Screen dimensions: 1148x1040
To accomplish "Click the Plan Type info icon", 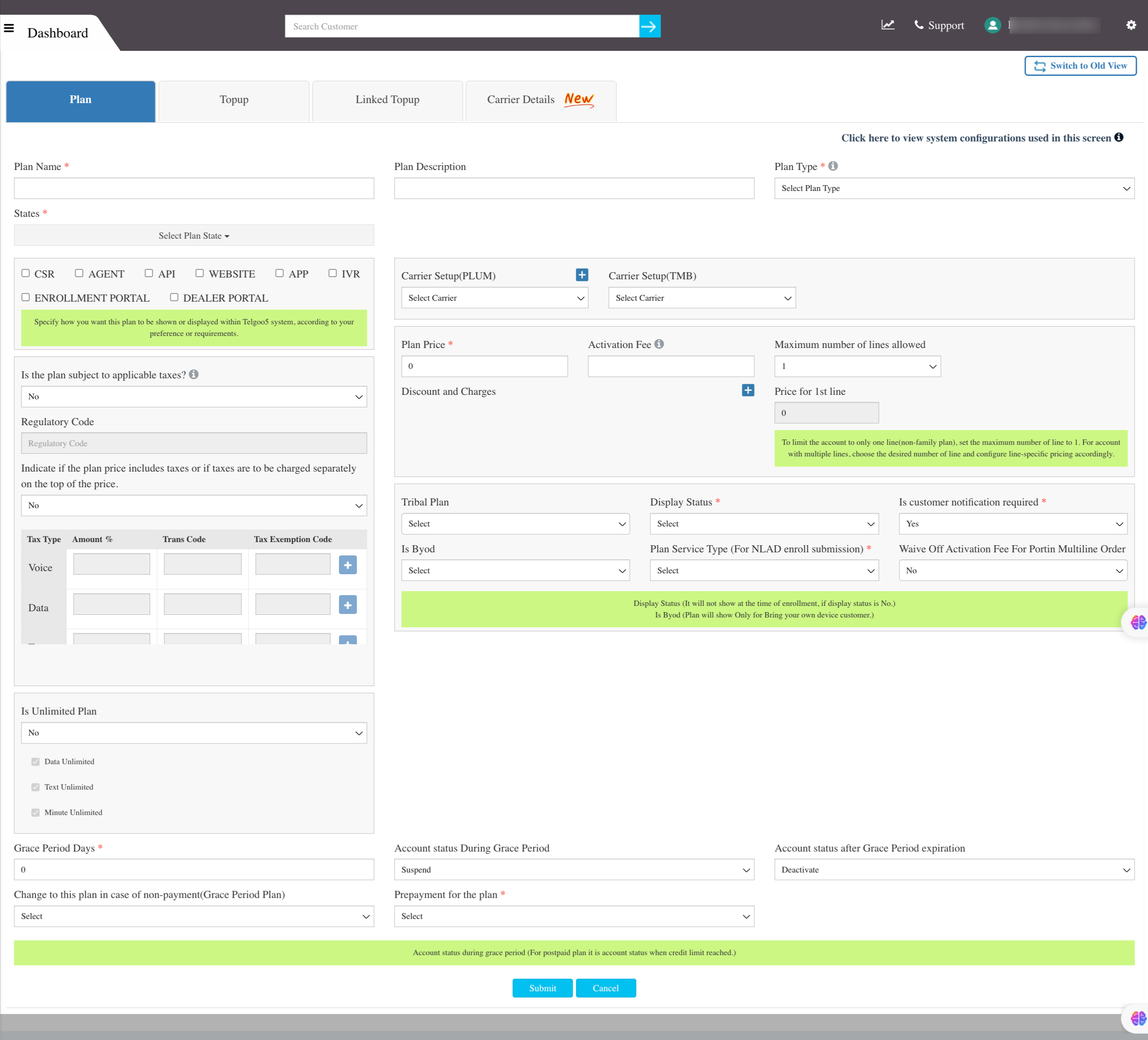I will coord(833,166).
